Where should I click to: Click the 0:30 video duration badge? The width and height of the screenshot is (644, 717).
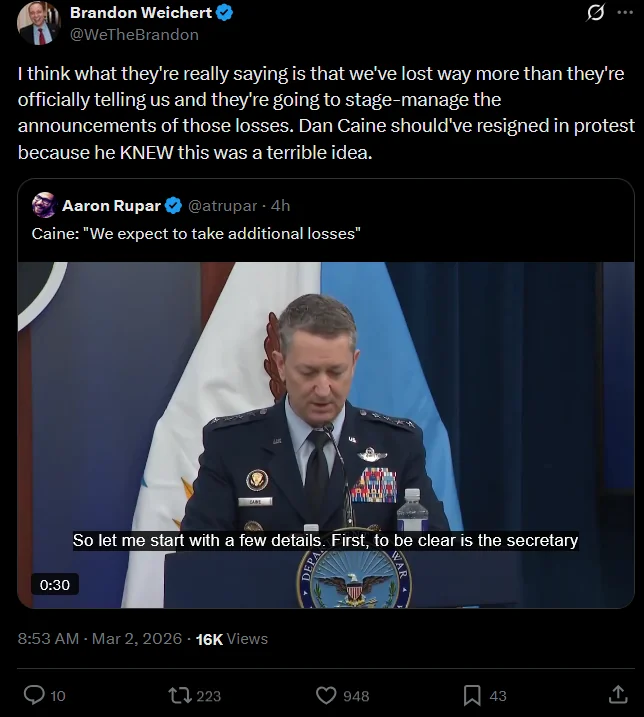[x=55, y=584]
